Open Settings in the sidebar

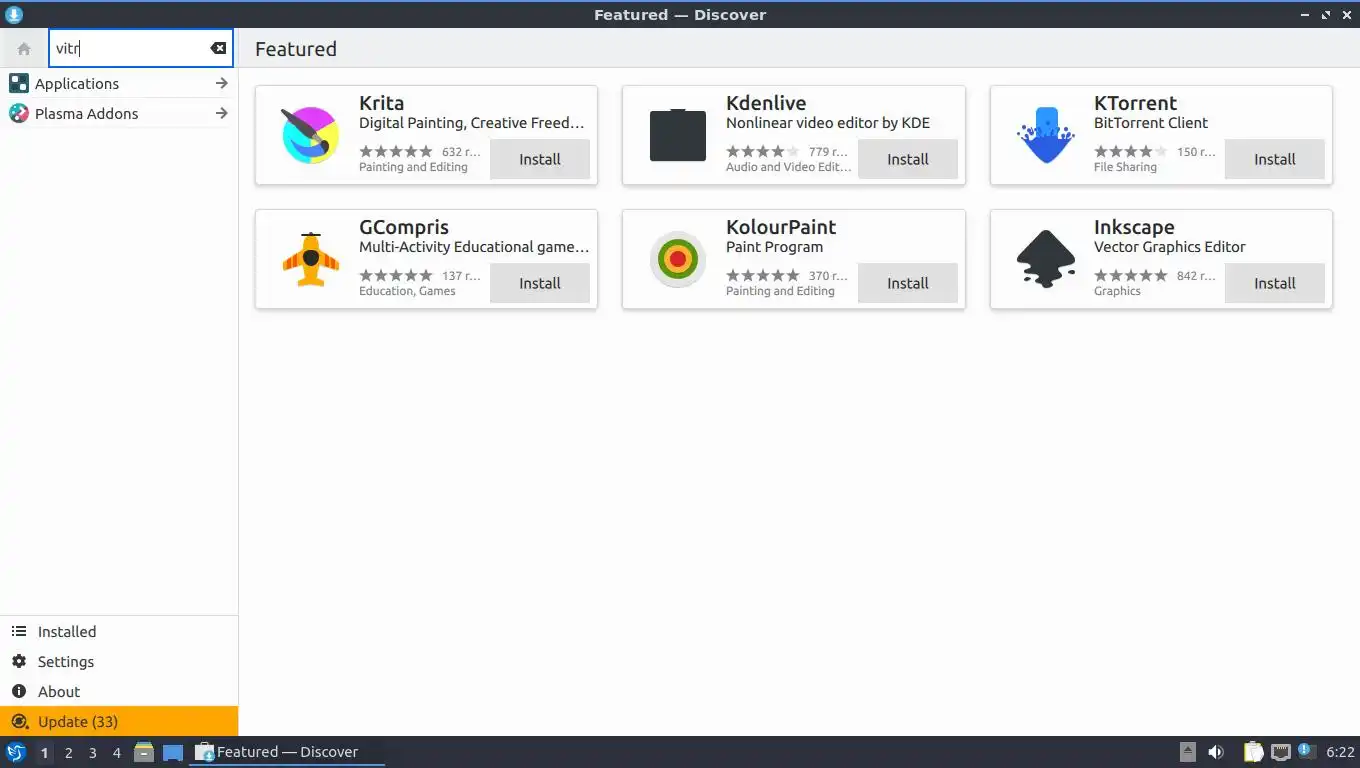(119, 662)
